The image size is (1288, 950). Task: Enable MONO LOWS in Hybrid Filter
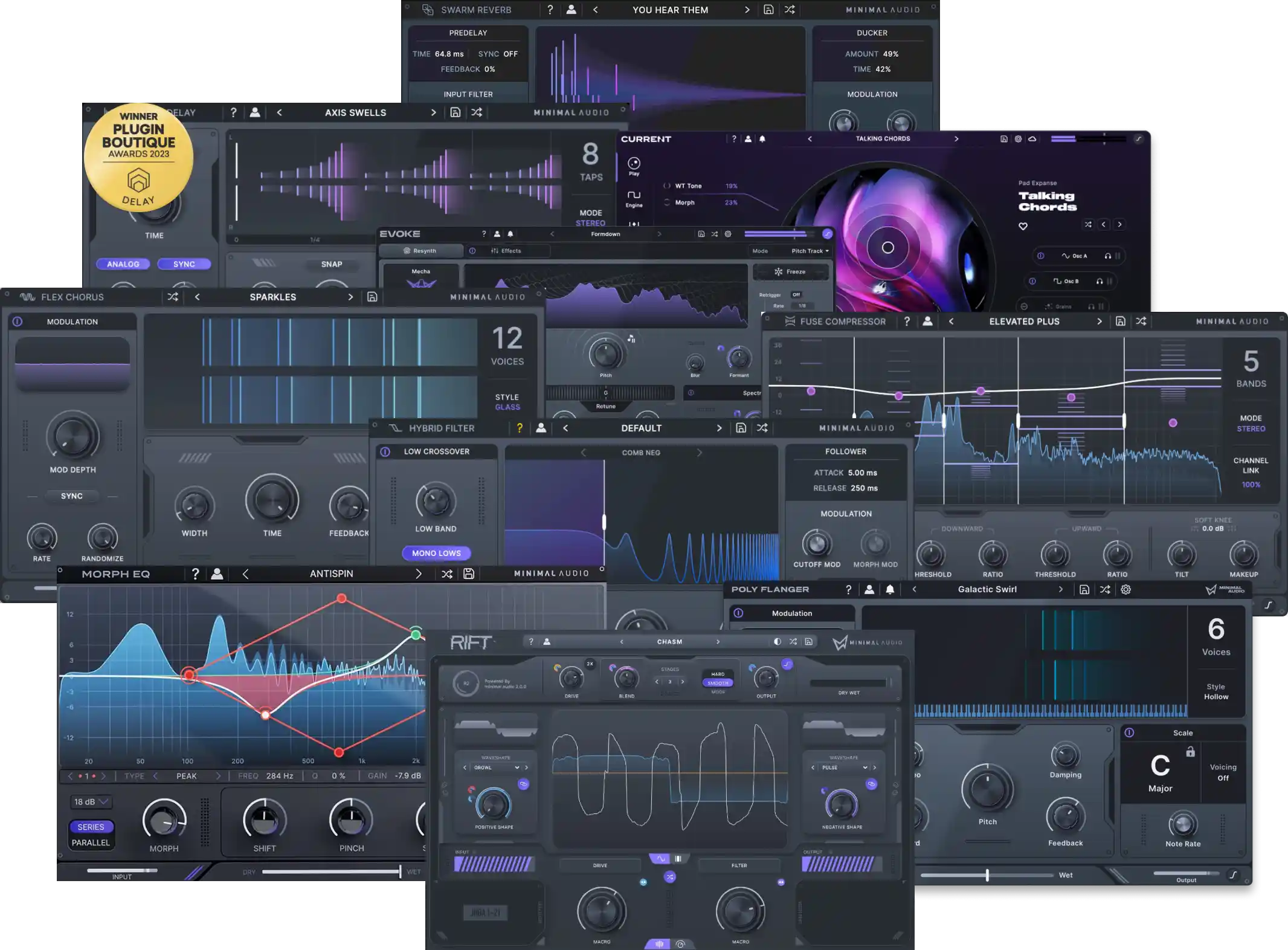coord(436,553)
